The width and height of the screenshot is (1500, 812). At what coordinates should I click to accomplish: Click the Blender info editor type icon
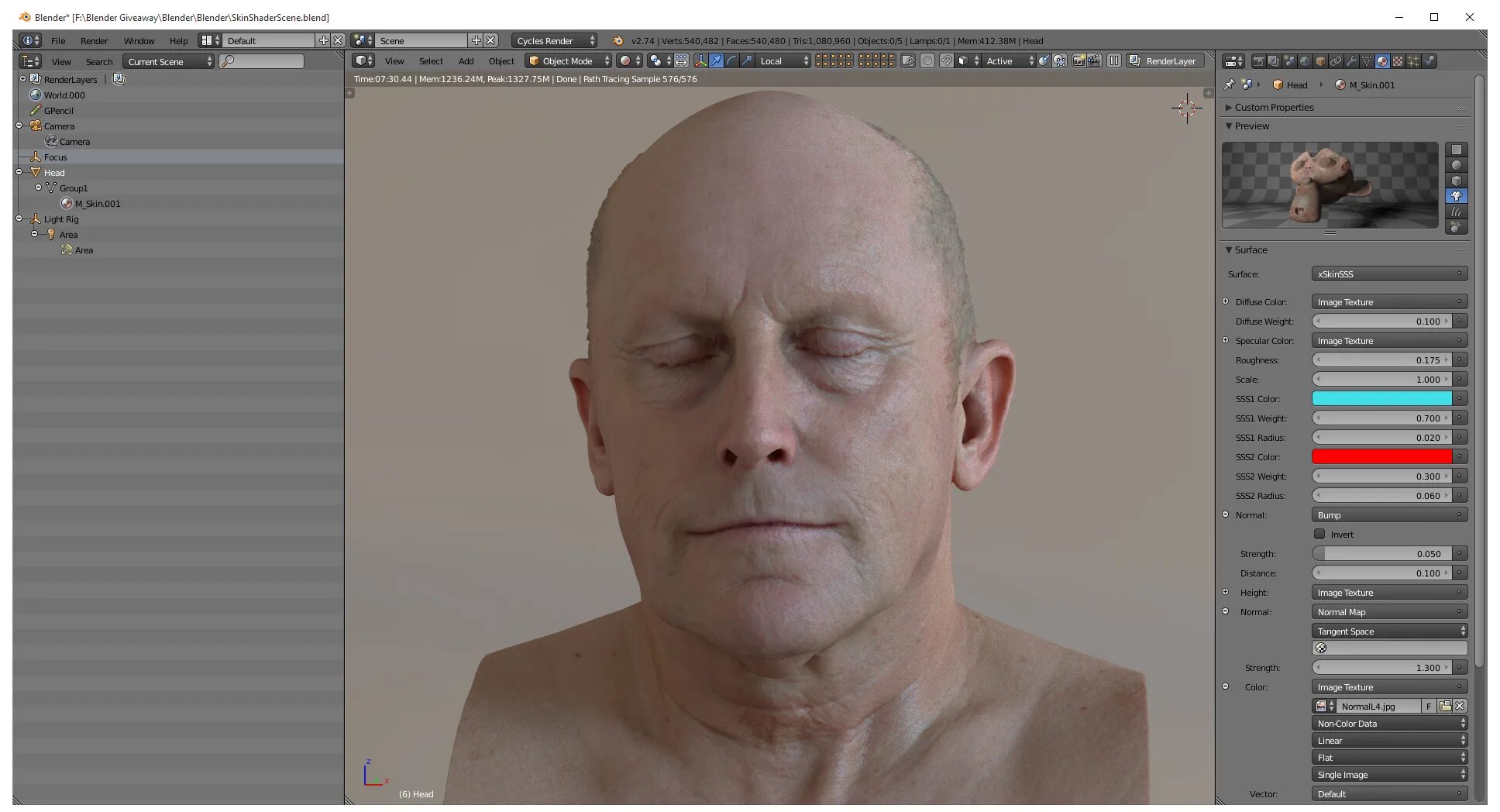(30, 40)
